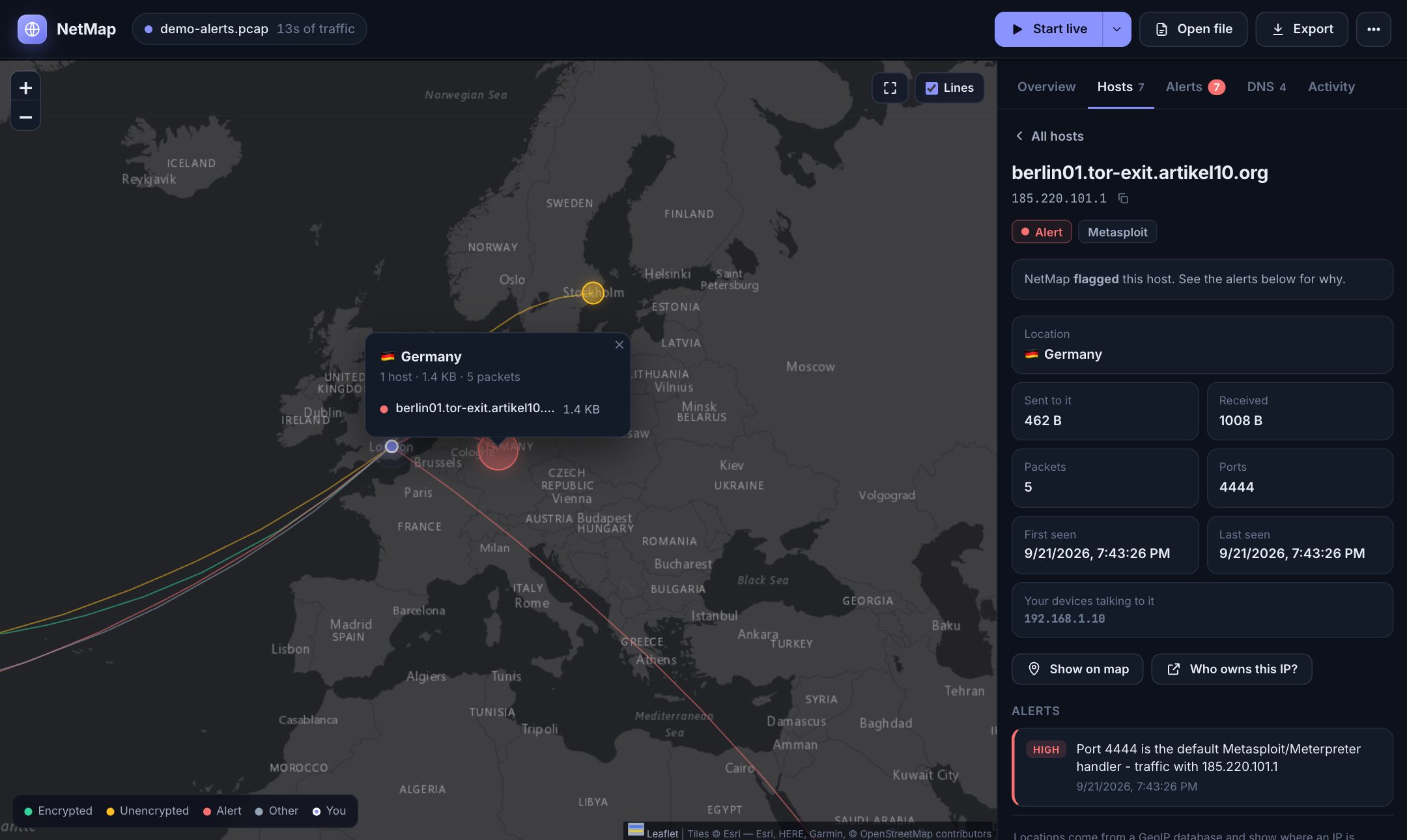Open the HIGH Port 4444 alert card
Viewport: 1407px width, 840px height.
pyautogui.click(x=1202, y=767)
